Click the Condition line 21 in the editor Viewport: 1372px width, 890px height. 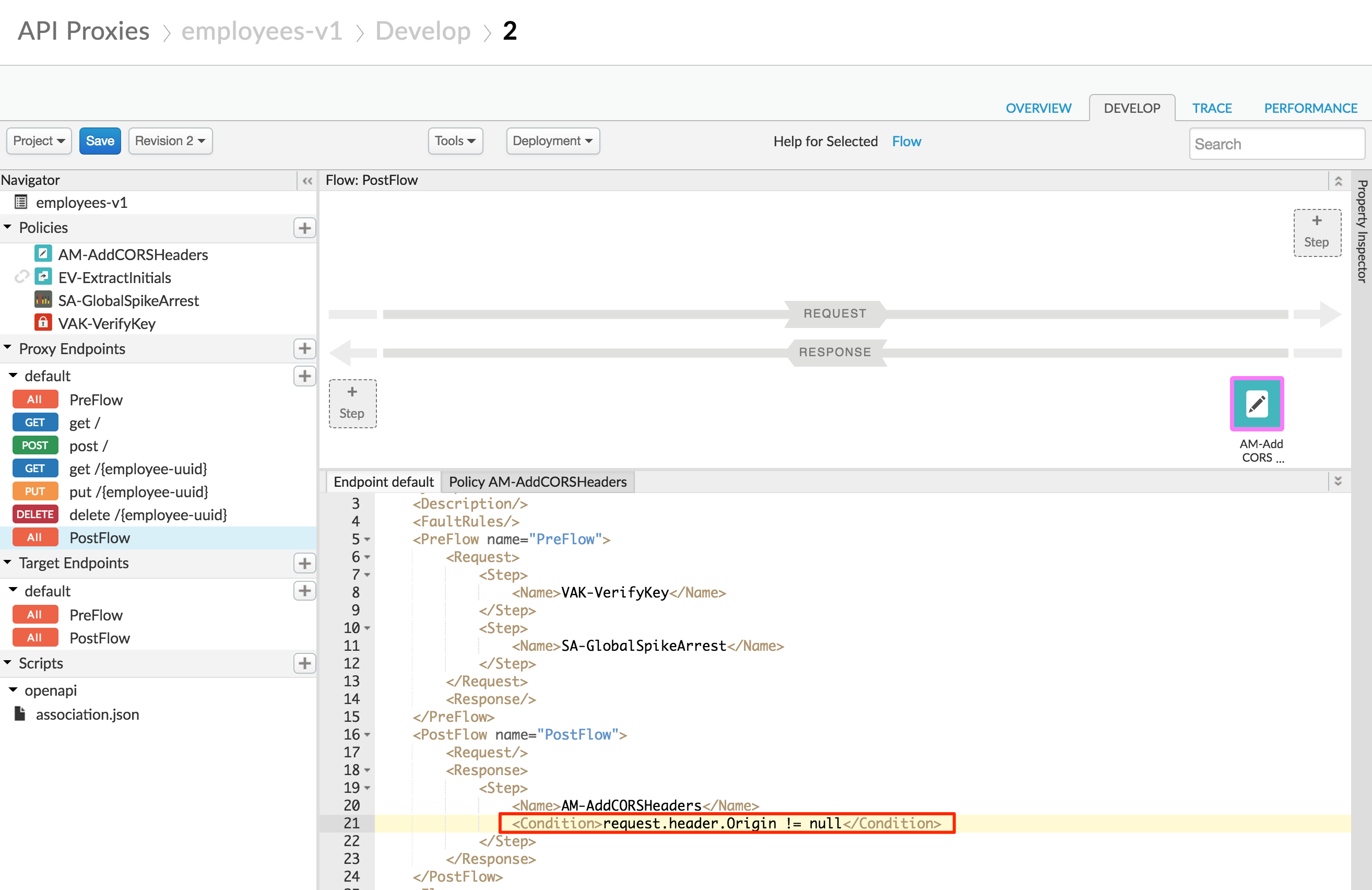(x=726, y=824)
